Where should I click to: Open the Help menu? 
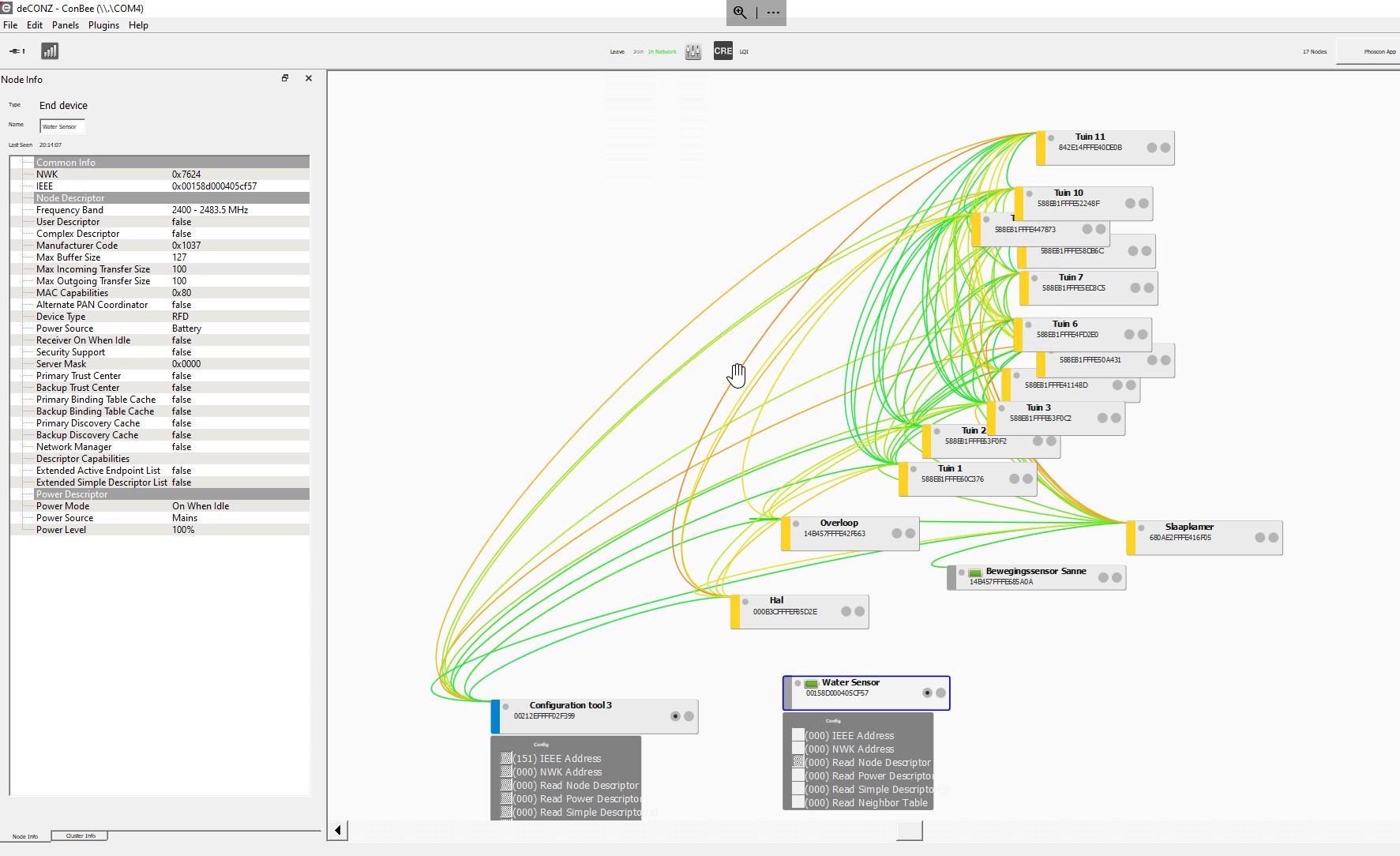(x=138, y=25)
